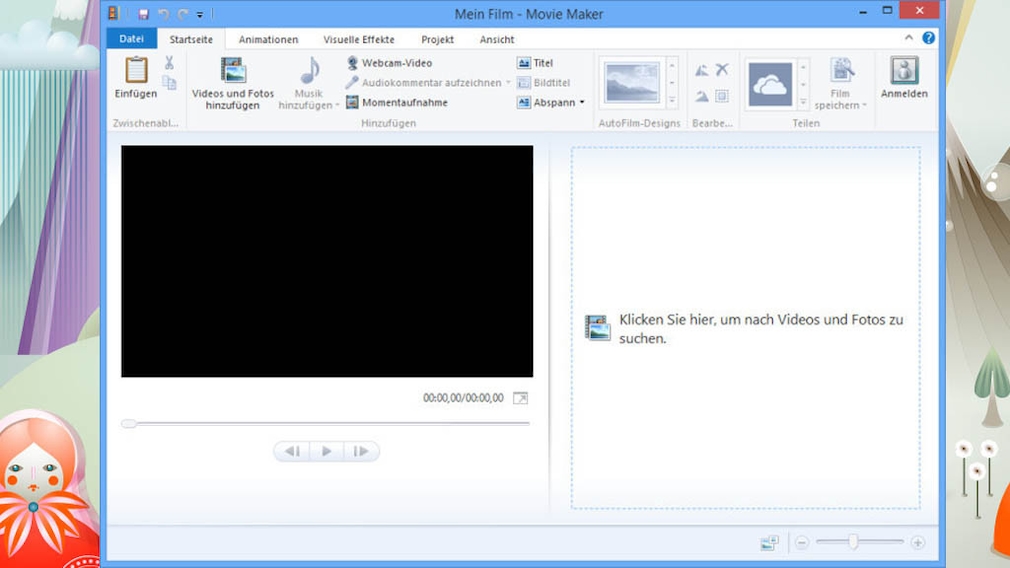Open Film speichern dropdown arrow
The width and height of the screenshot is (1010, 568).
click(864, 105)
